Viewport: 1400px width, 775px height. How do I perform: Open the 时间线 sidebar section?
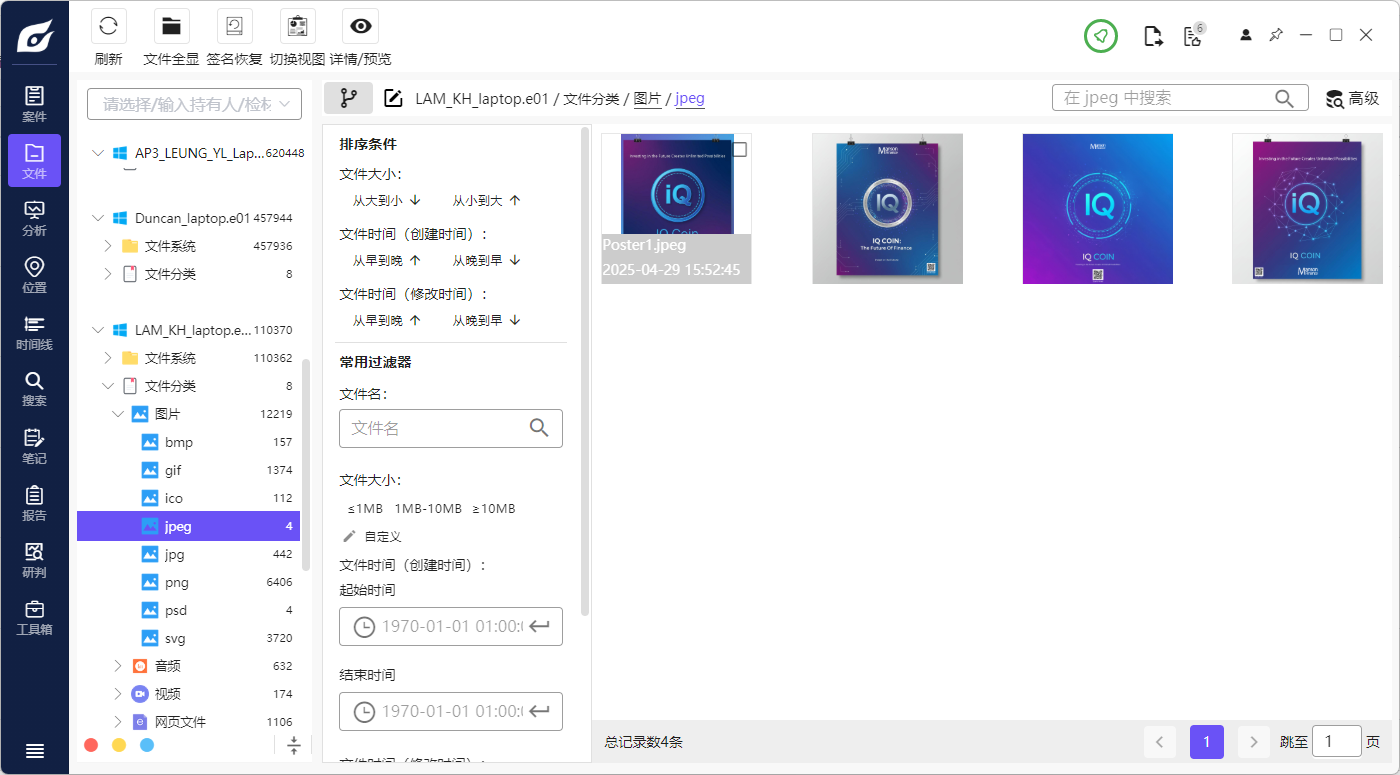(34, 332)
